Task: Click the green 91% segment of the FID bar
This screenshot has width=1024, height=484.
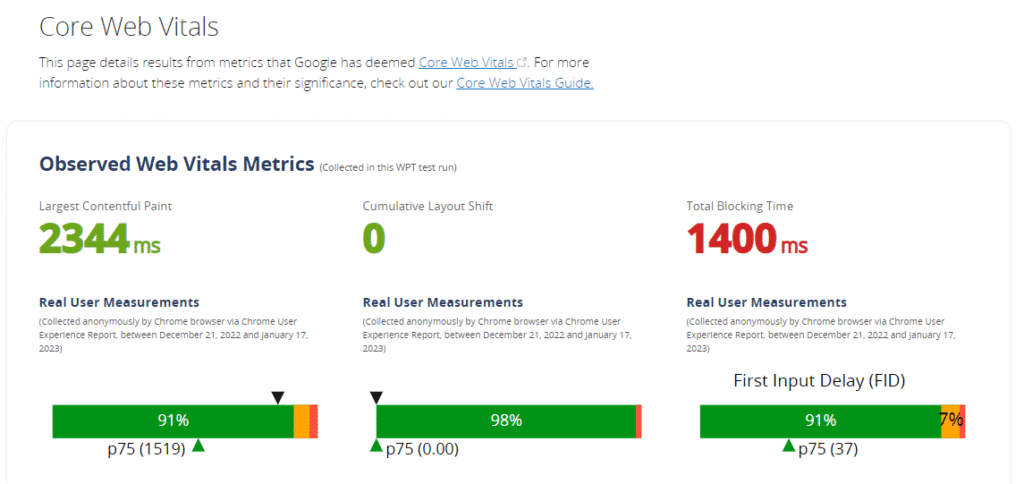Action: [x=820, y=421]
